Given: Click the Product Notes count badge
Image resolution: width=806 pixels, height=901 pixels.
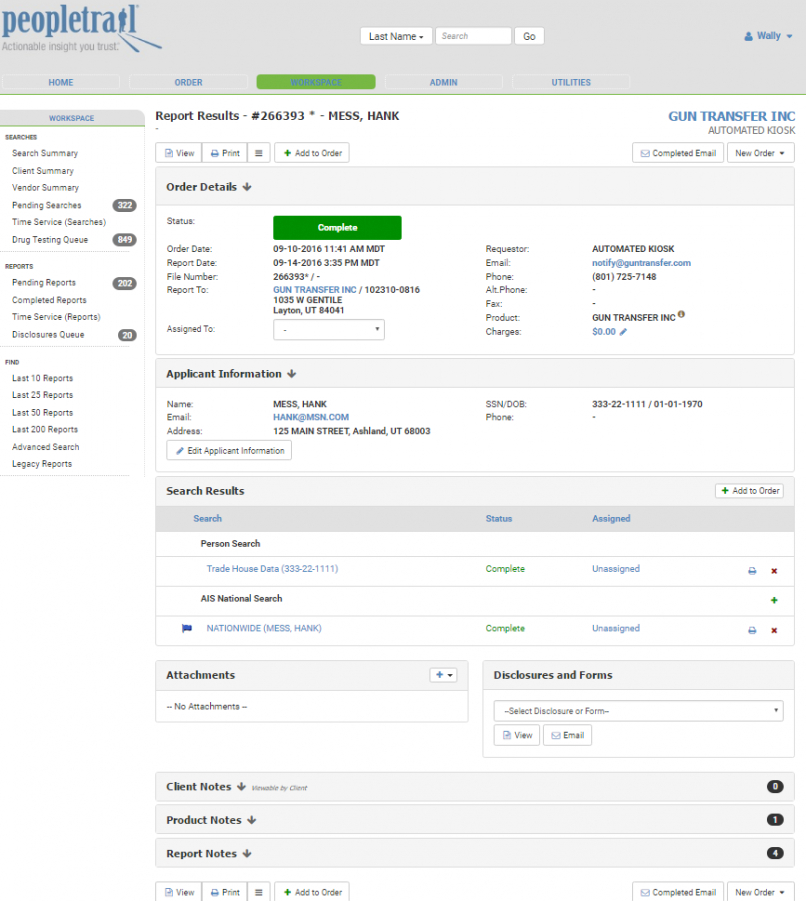Looking at the screenshot, I should tap(775, 820).
